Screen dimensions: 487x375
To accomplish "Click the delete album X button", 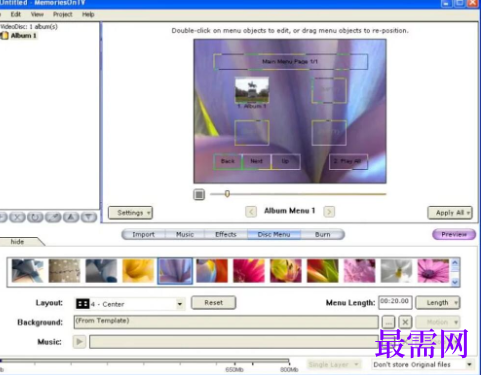I will tap(17, 217).
